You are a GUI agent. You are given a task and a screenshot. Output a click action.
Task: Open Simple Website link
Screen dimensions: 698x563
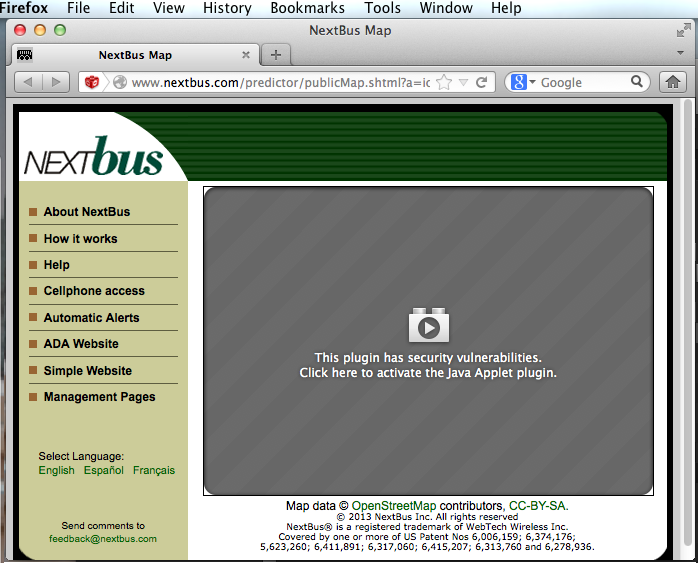pyautogui.click(x=88, y=371)
